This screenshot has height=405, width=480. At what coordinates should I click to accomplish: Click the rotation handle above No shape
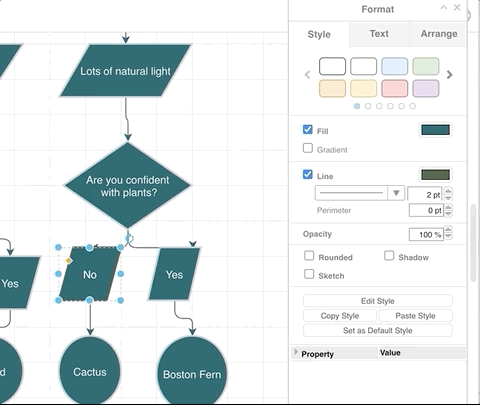(129, 238)
